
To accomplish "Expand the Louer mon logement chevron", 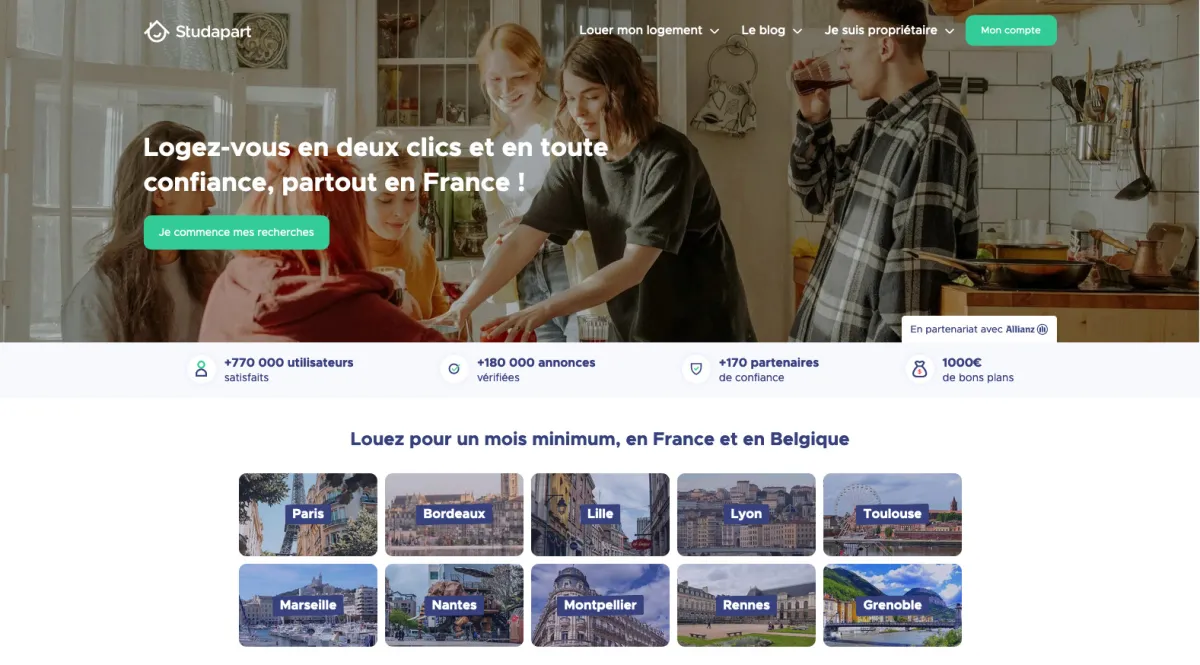I will click(x=714, y=31).
